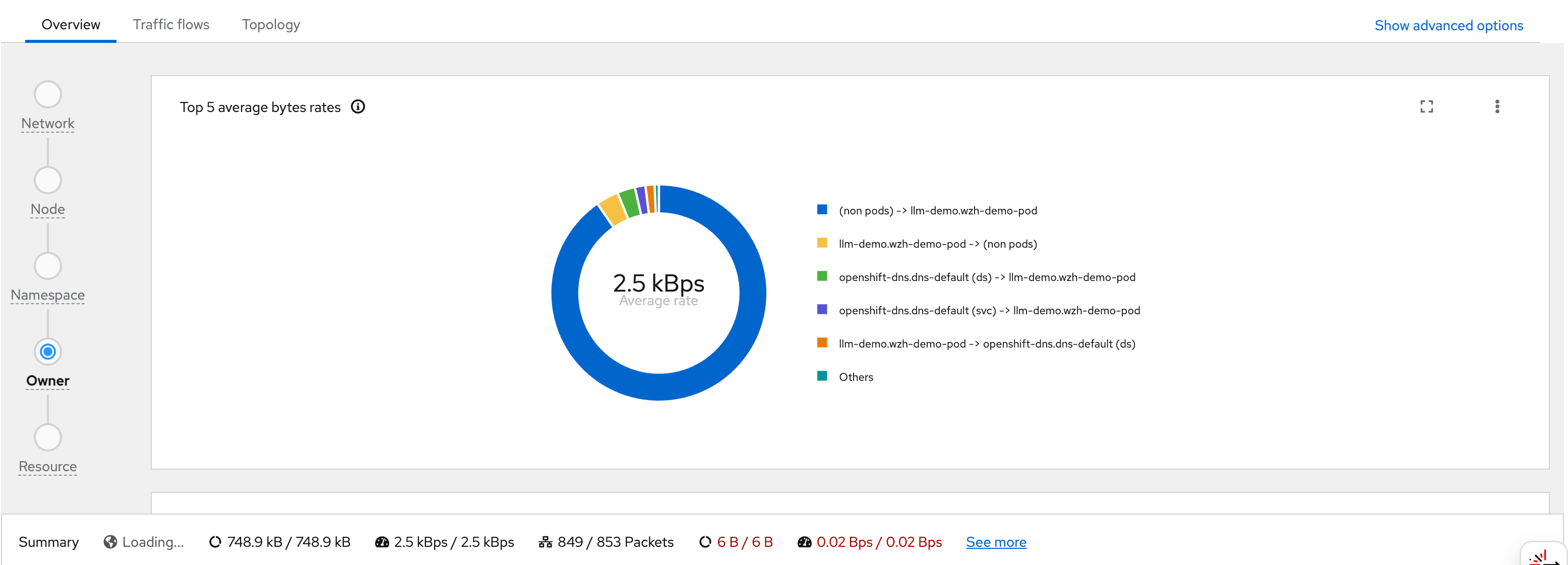Click speedometer icon beside 2.5 kBps

382,542
